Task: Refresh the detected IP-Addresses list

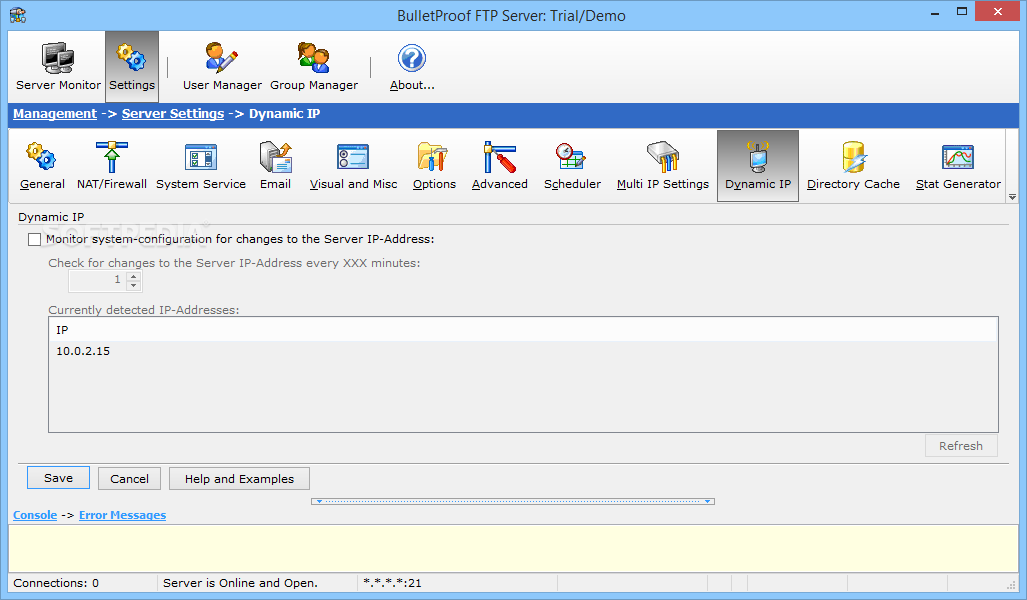Action: coord(961,446)
